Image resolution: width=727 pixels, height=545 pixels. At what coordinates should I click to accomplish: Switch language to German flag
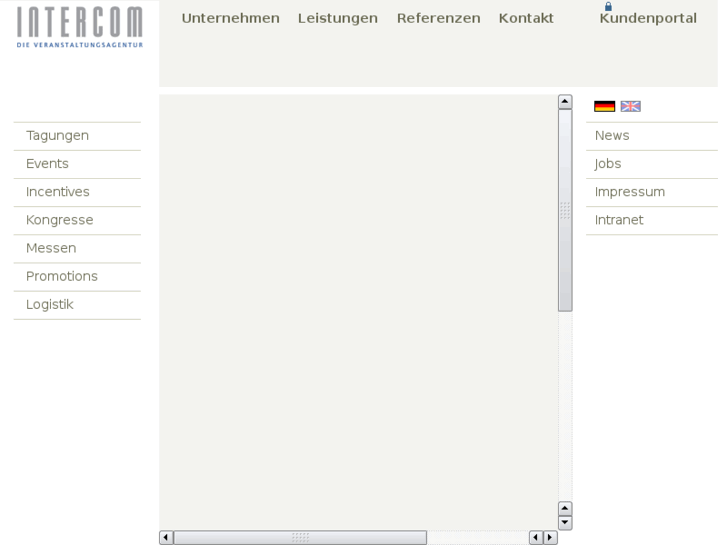coord(604,106)
